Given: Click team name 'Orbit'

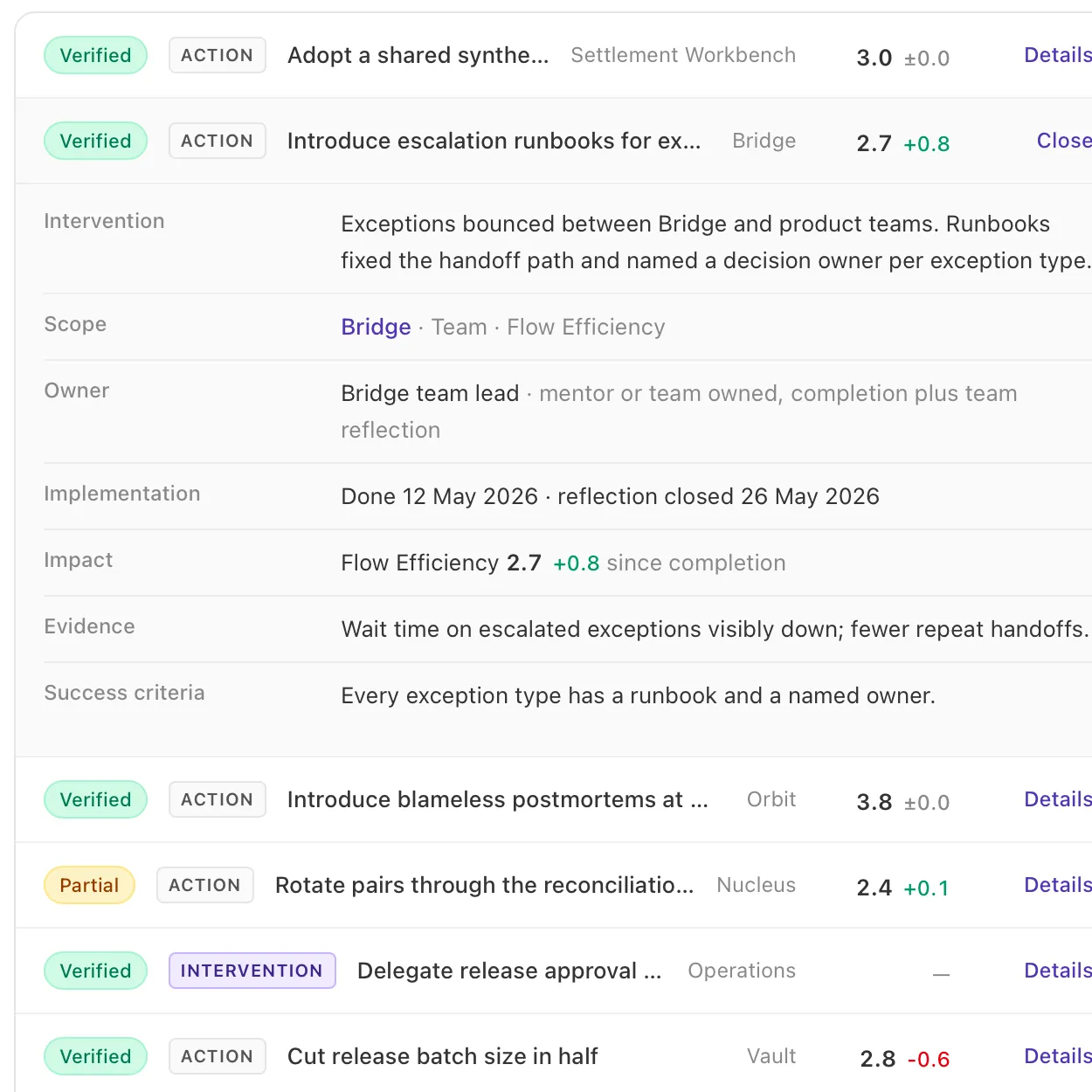Looking at the screenshot, I should click(771, 799).
